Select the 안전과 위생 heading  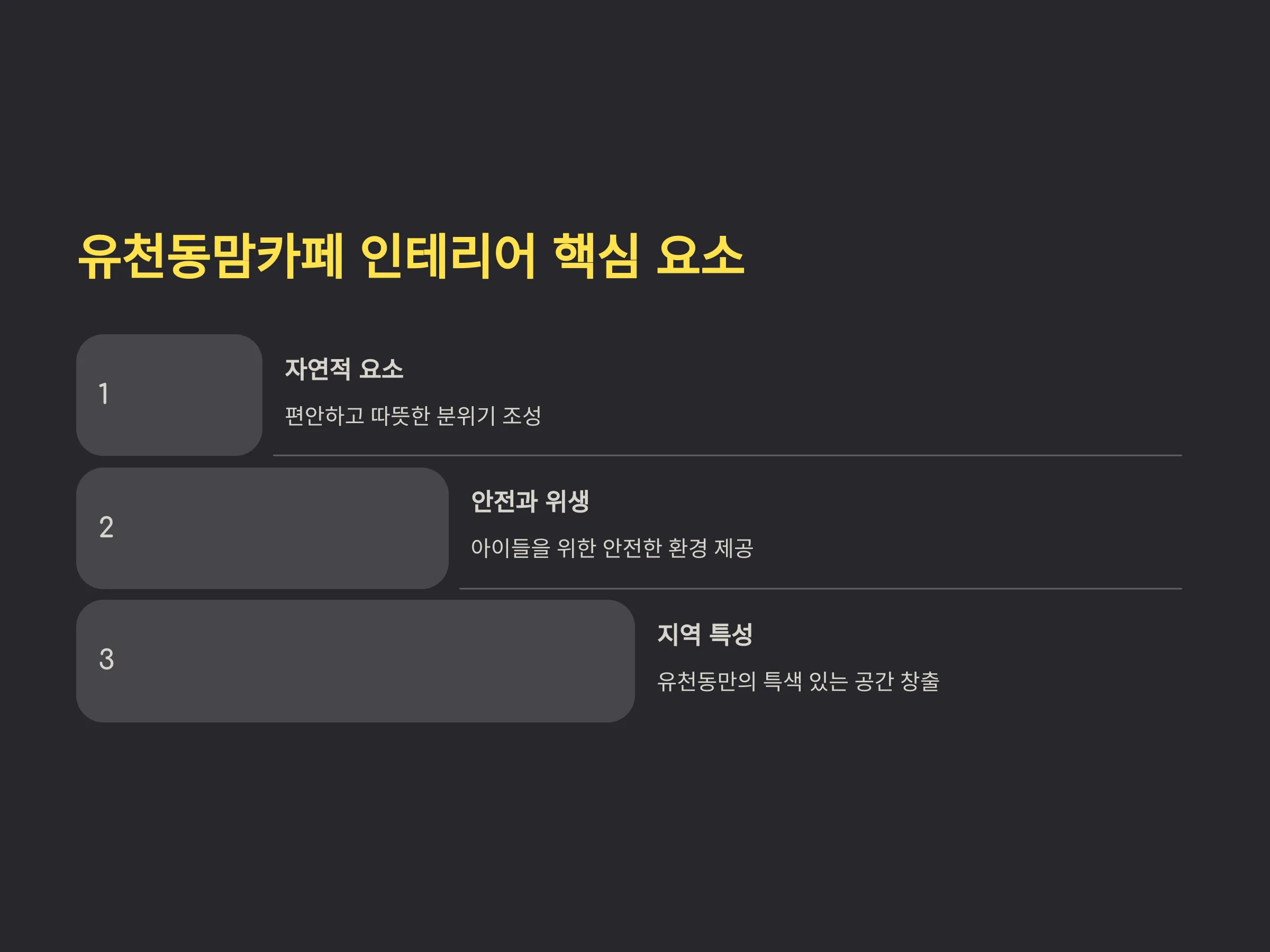click(530, 501)
